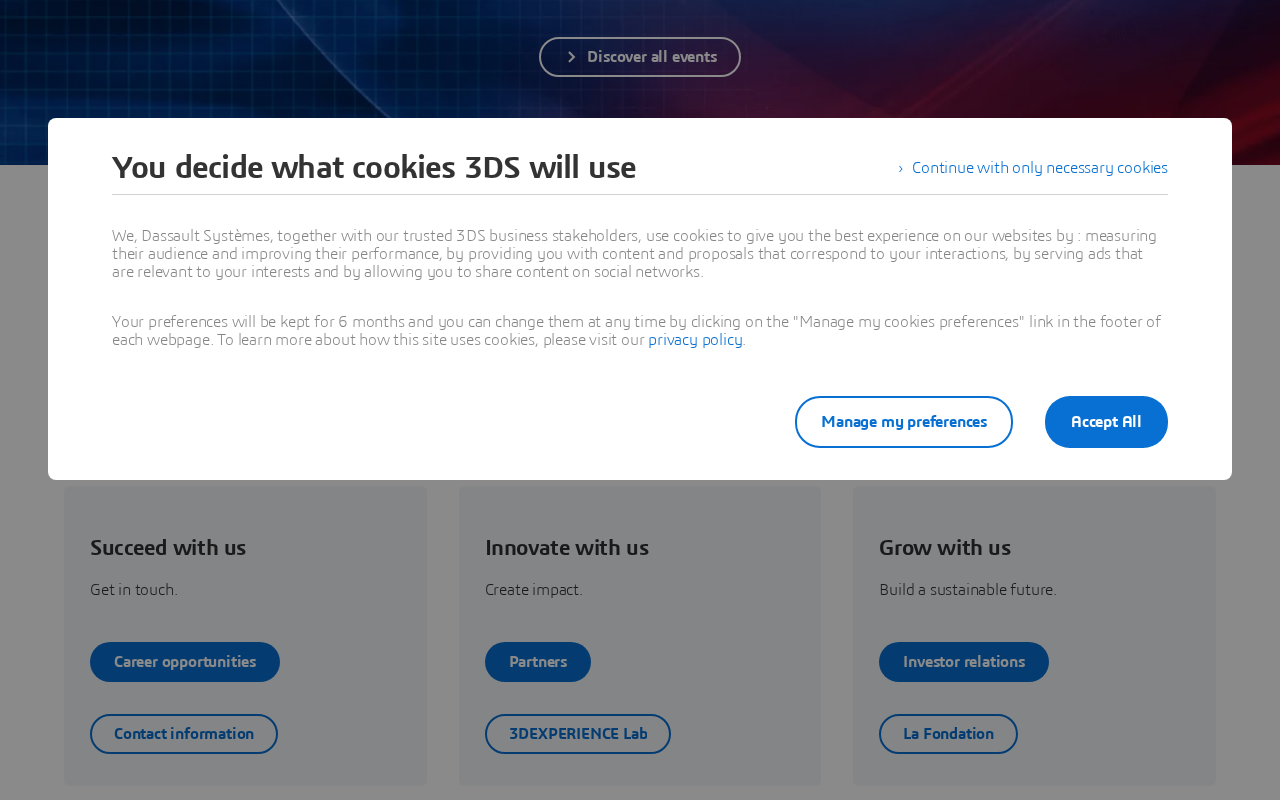Click the small arrow before Continue with only necessary cookies

coord(901,168)
